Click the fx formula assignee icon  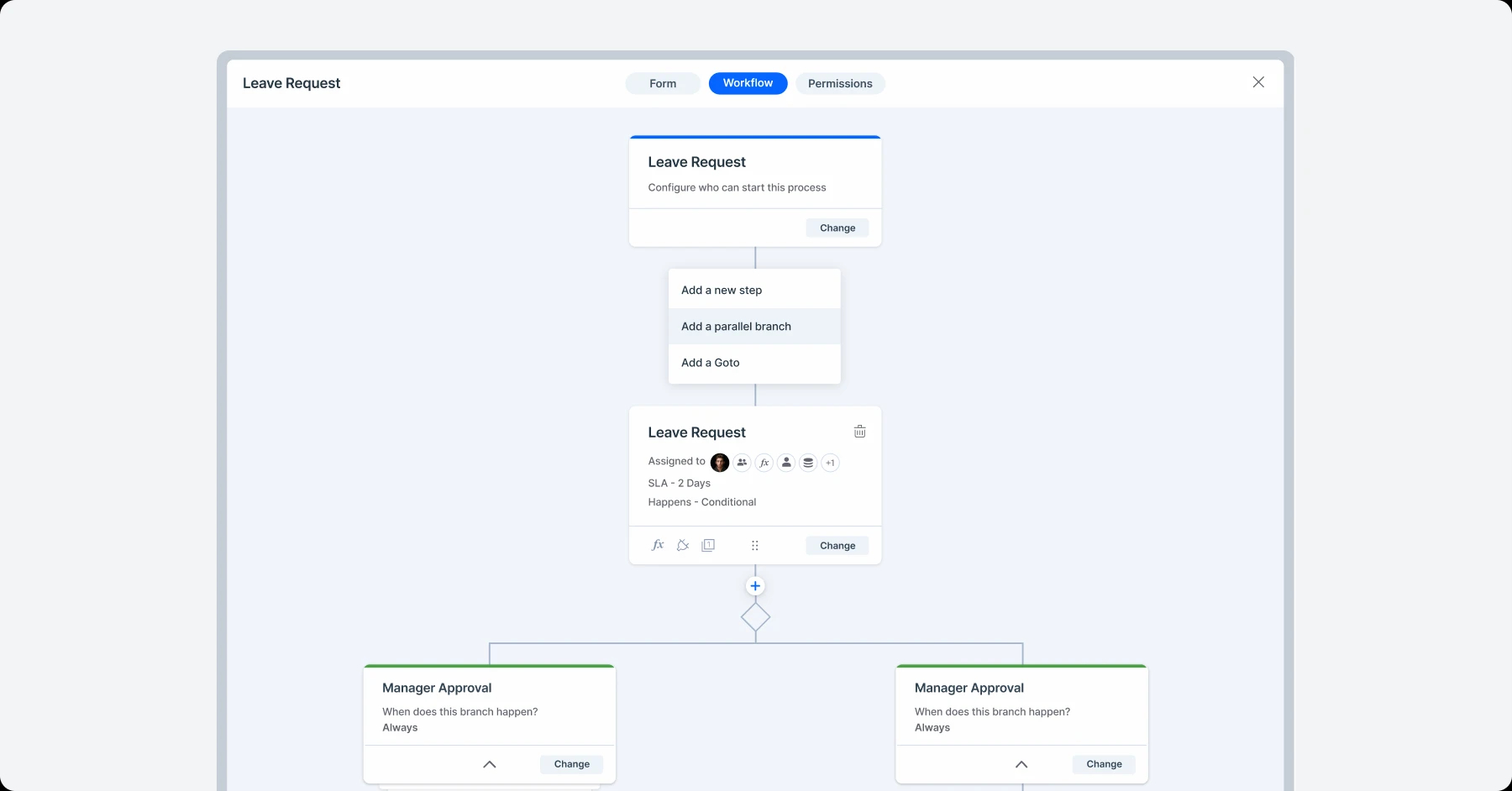[x=764, y=463]
